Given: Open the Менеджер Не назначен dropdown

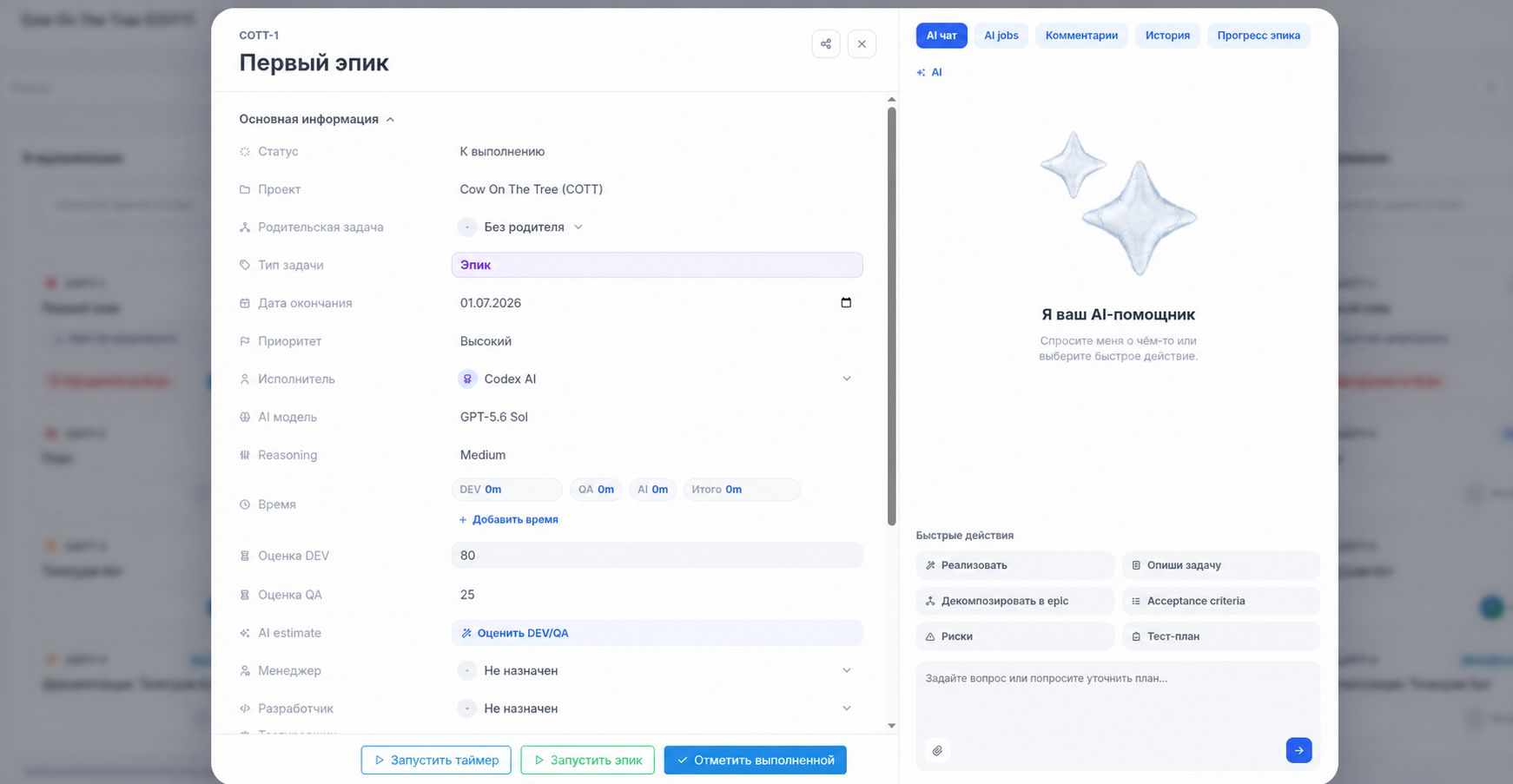Looking at the screenshot, I should tap(657, 670).
